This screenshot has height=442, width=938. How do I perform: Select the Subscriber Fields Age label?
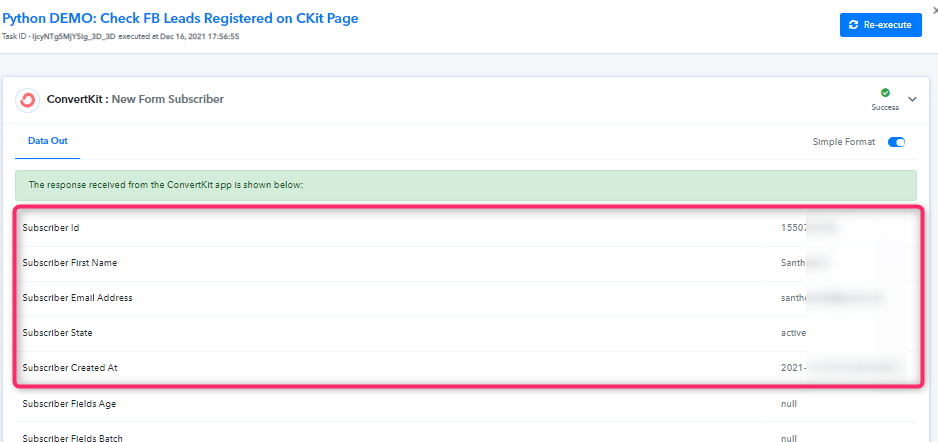69,404
